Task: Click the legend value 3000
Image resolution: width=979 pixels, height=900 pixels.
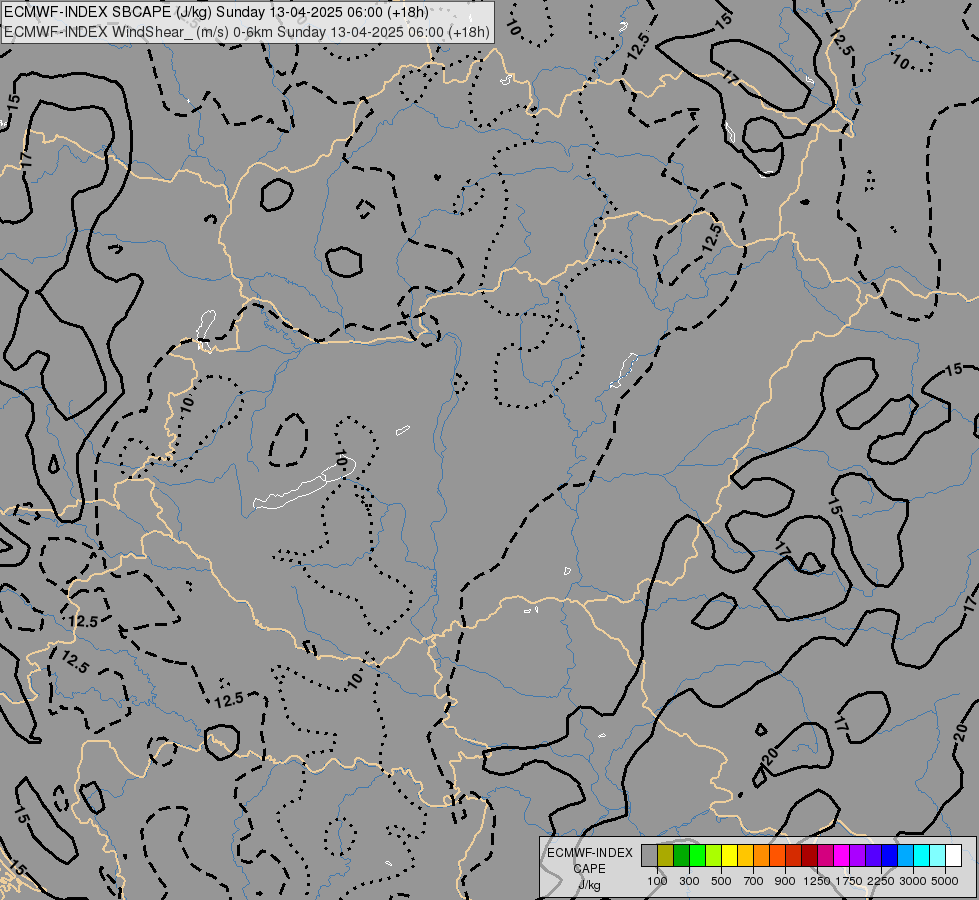Action: [x=913, y=881]
